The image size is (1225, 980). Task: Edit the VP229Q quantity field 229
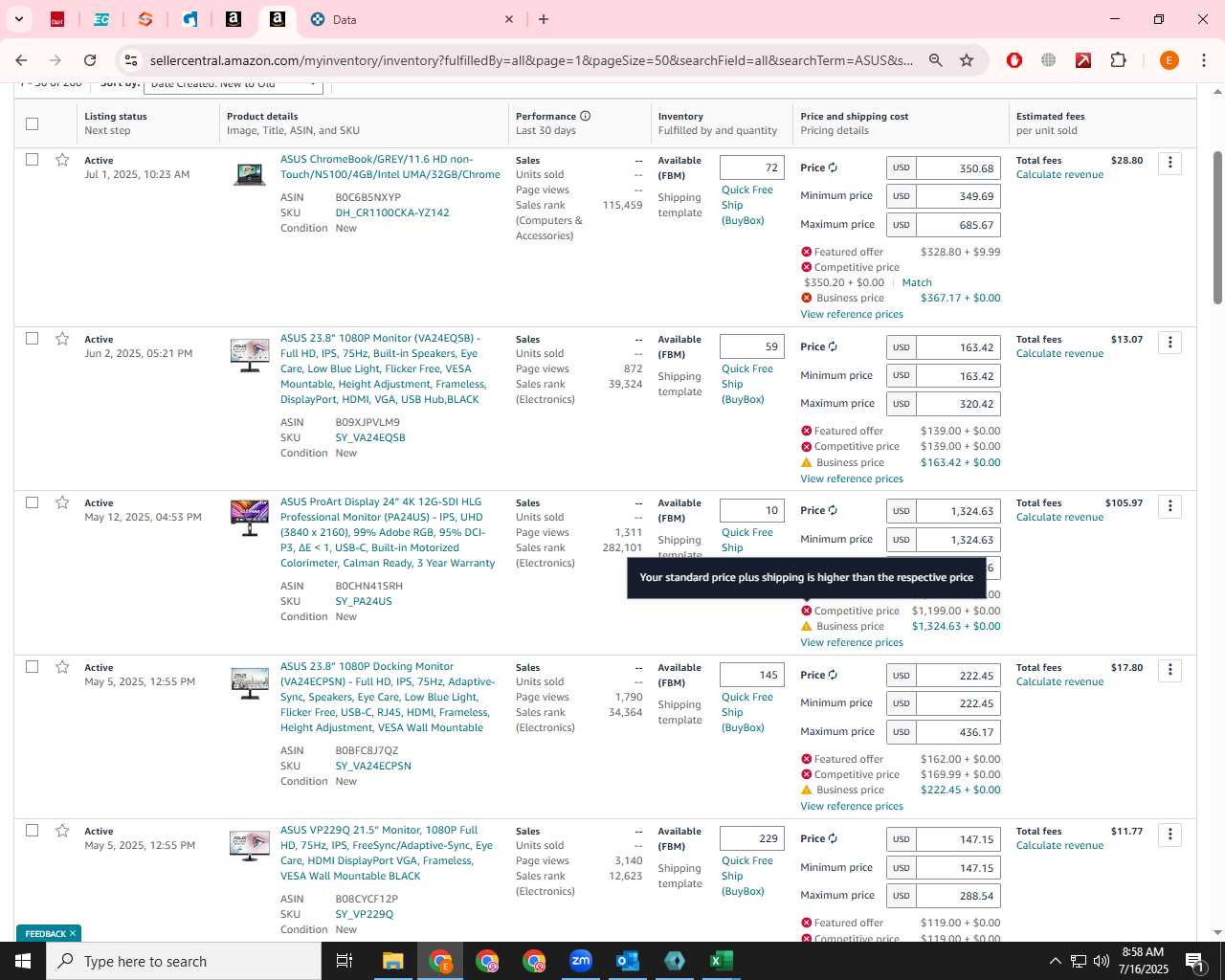752,838
